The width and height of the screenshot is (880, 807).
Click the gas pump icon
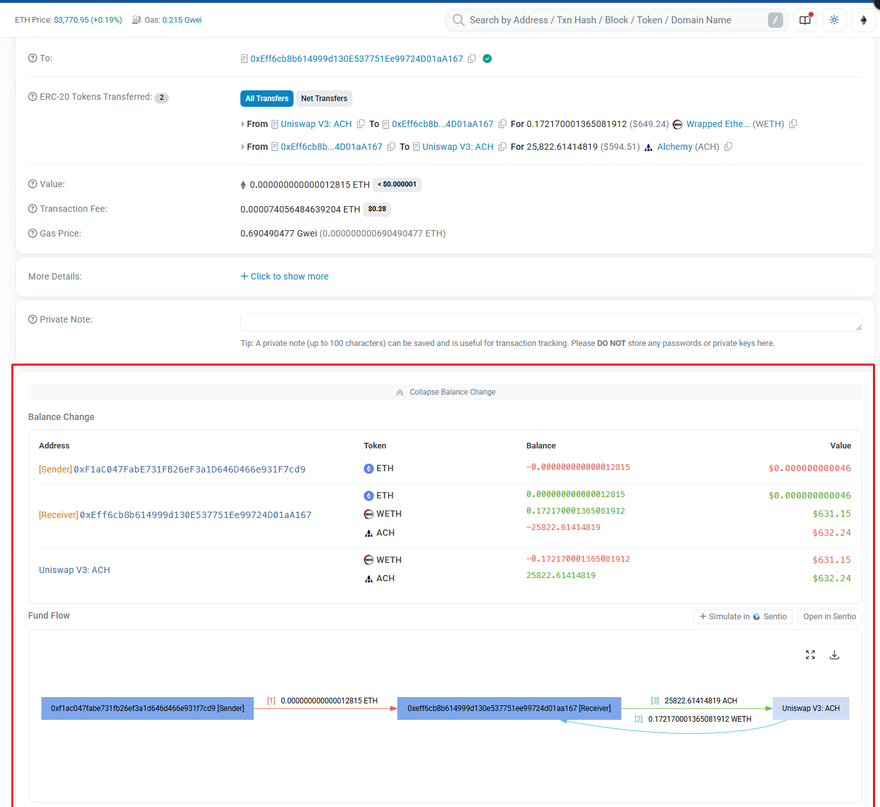(x=136, y=20)
